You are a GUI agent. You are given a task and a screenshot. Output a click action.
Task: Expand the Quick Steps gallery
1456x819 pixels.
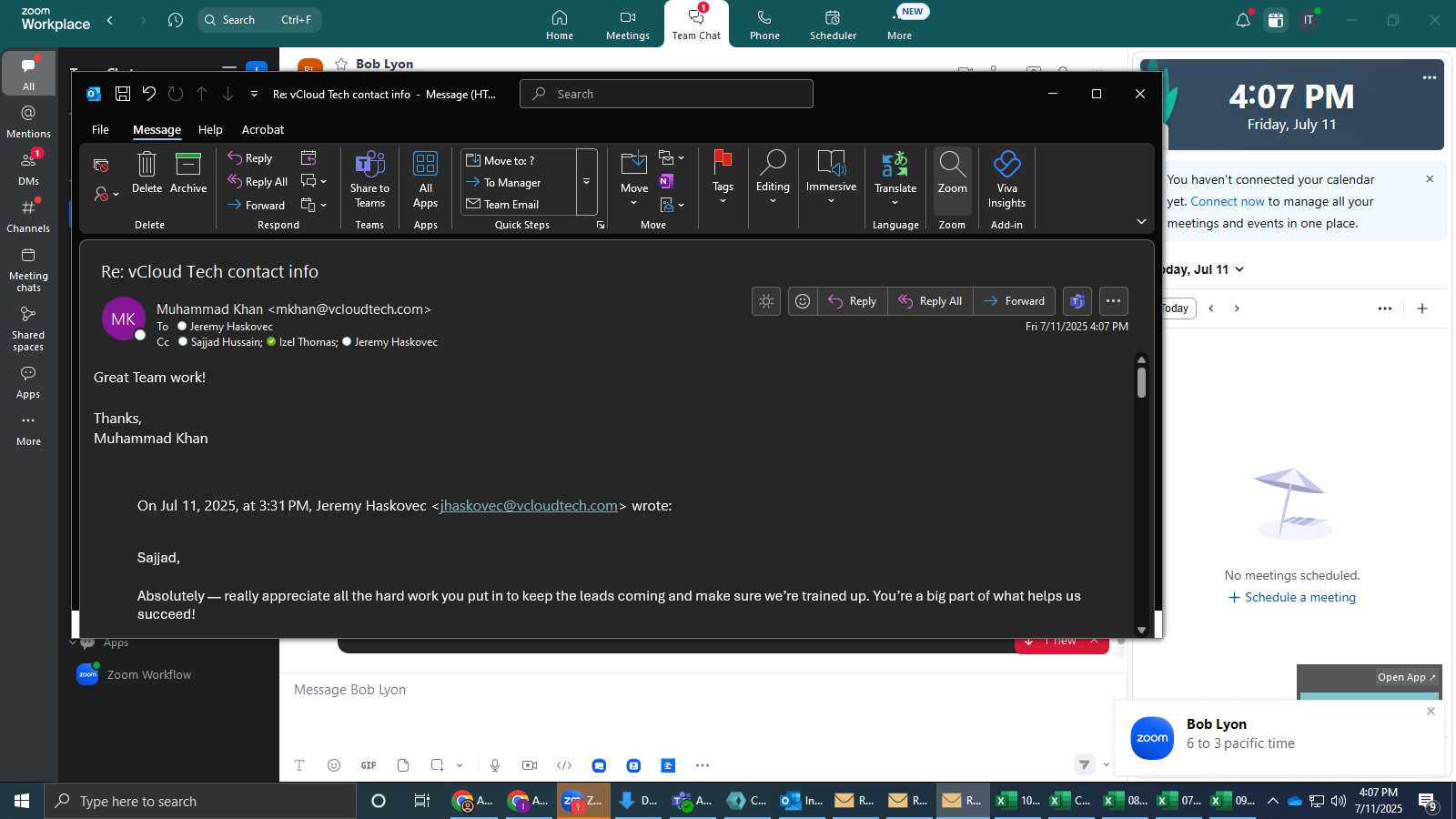coord(587,182)
